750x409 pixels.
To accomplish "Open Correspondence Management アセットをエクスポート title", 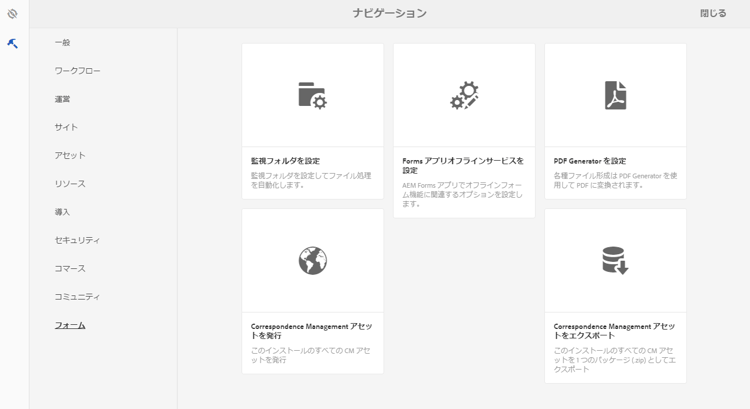I will (x=614, y=331).
